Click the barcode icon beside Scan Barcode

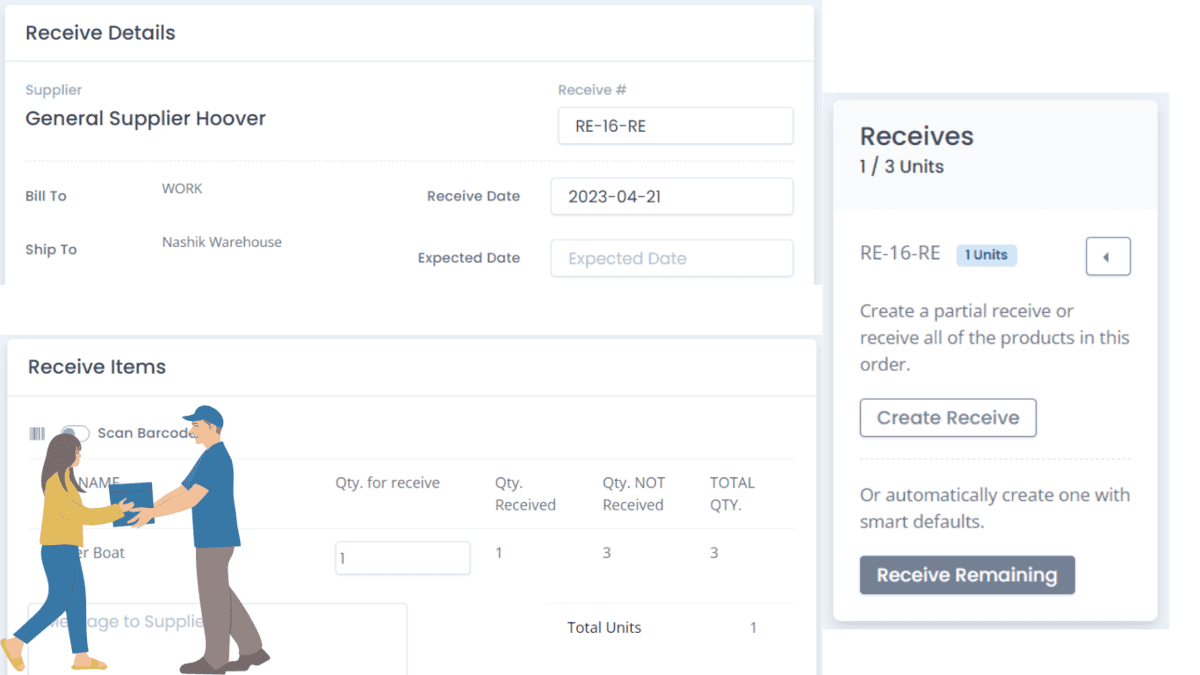coord(37,432)
